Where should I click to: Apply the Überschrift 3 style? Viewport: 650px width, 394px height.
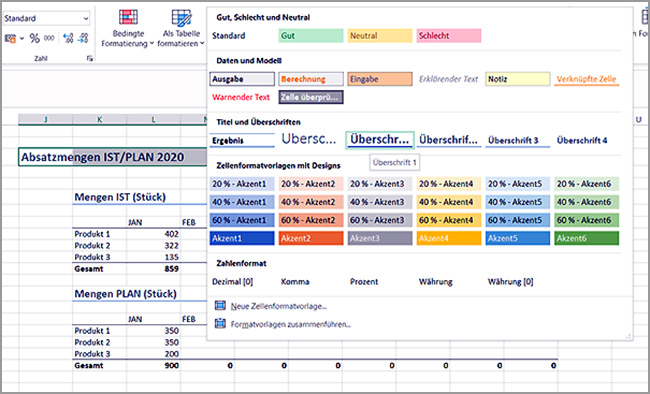point(517,140)
